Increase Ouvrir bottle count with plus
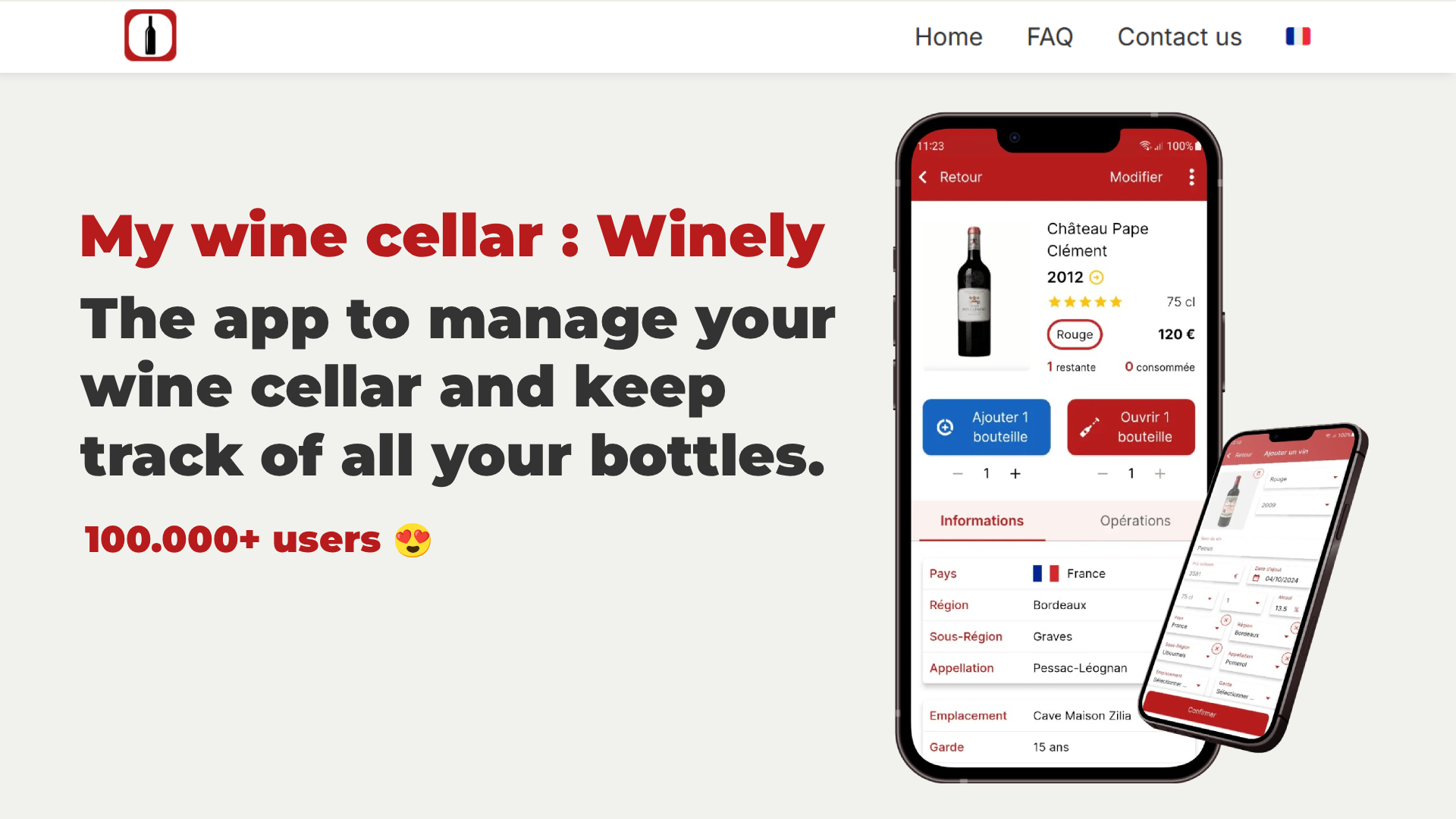The height and width of the screenshot is (819, 1456). click(1160, 474)
